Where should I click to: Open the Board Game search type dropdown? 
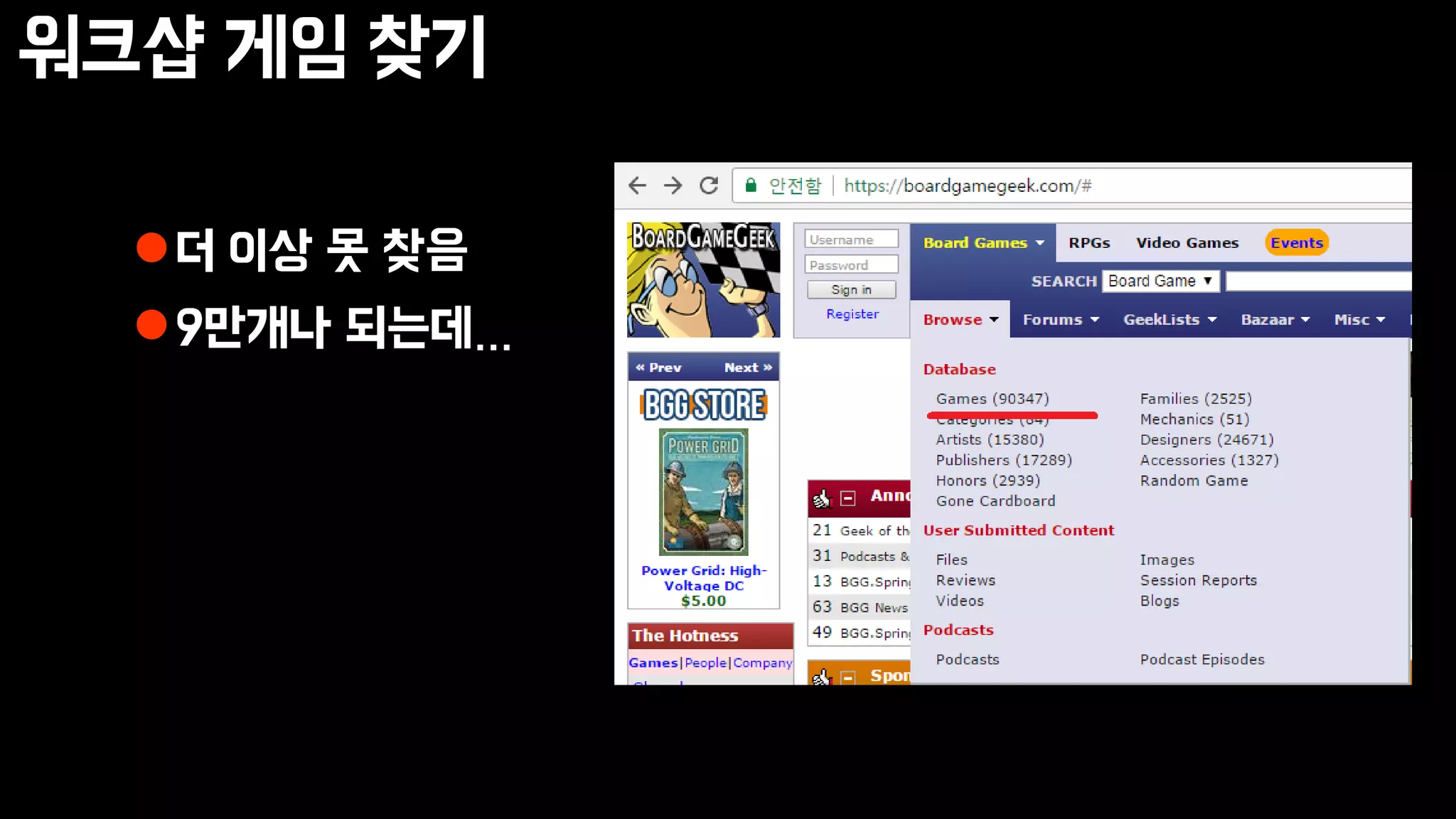[x=1160, y=282]
